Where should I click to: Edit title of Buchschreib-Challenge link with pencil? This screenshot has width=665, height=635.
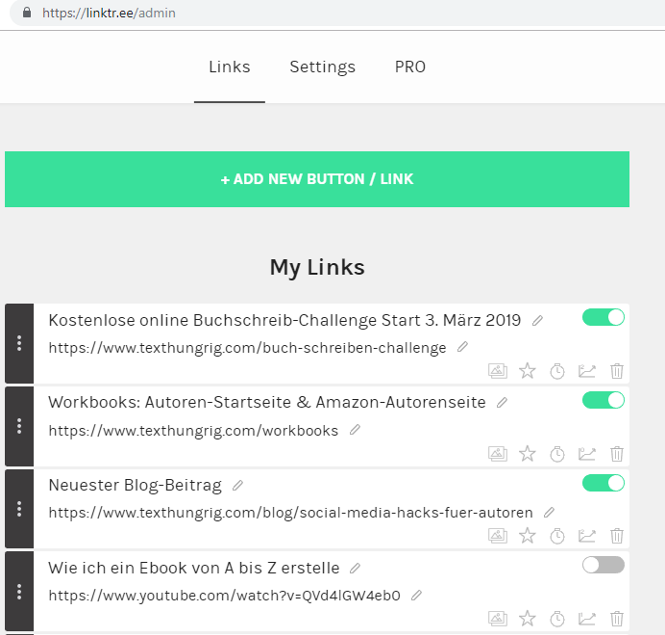[537, 321]
